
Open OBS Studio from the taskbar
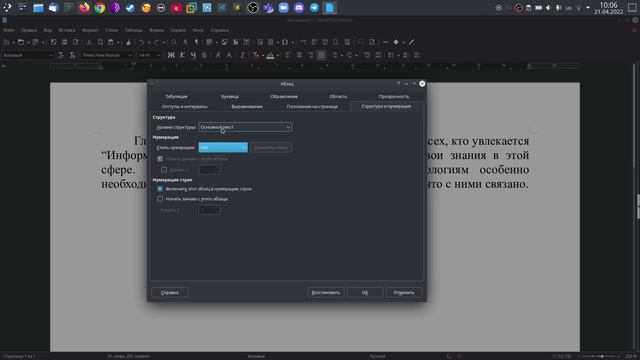coord(253,8)
